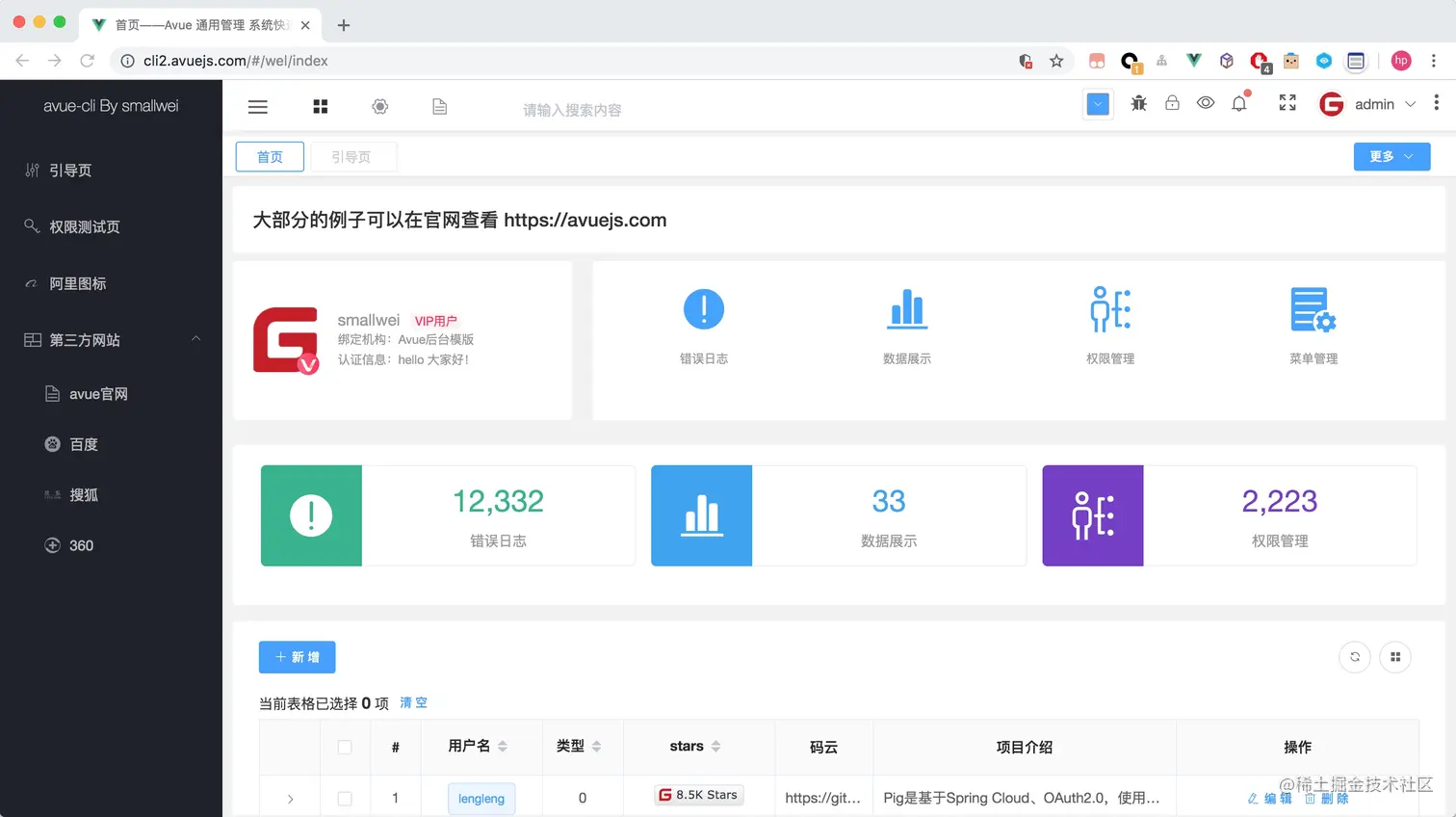Screen dimensions: 1456x817
Task: Open 搜狐 in the sidebar
Action: pyautogui.click(x=111, y=494)
